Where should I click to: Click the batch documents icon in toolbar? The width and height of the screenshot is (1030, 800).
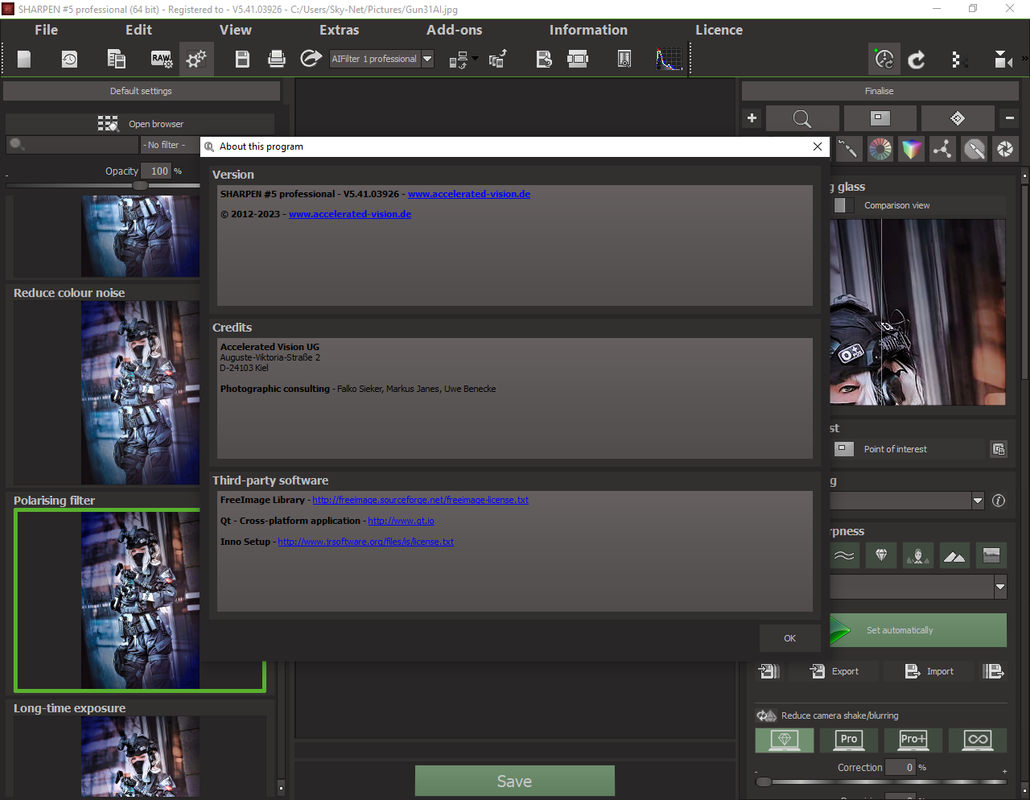pos(116,59)
